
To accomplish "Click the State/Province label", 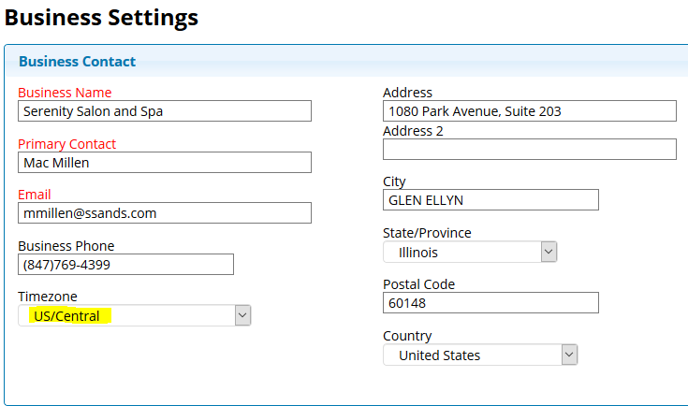I will (x=427, y=233).
